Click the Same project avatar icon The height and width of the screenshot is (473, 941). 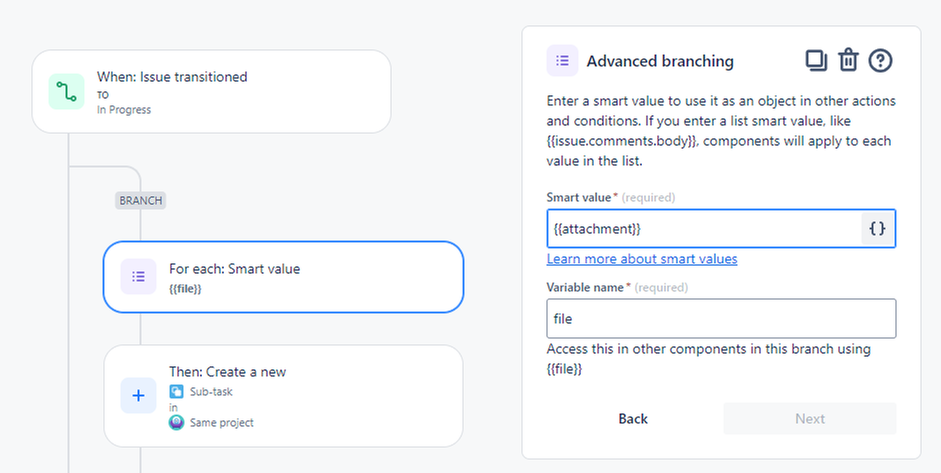point(176,423)
